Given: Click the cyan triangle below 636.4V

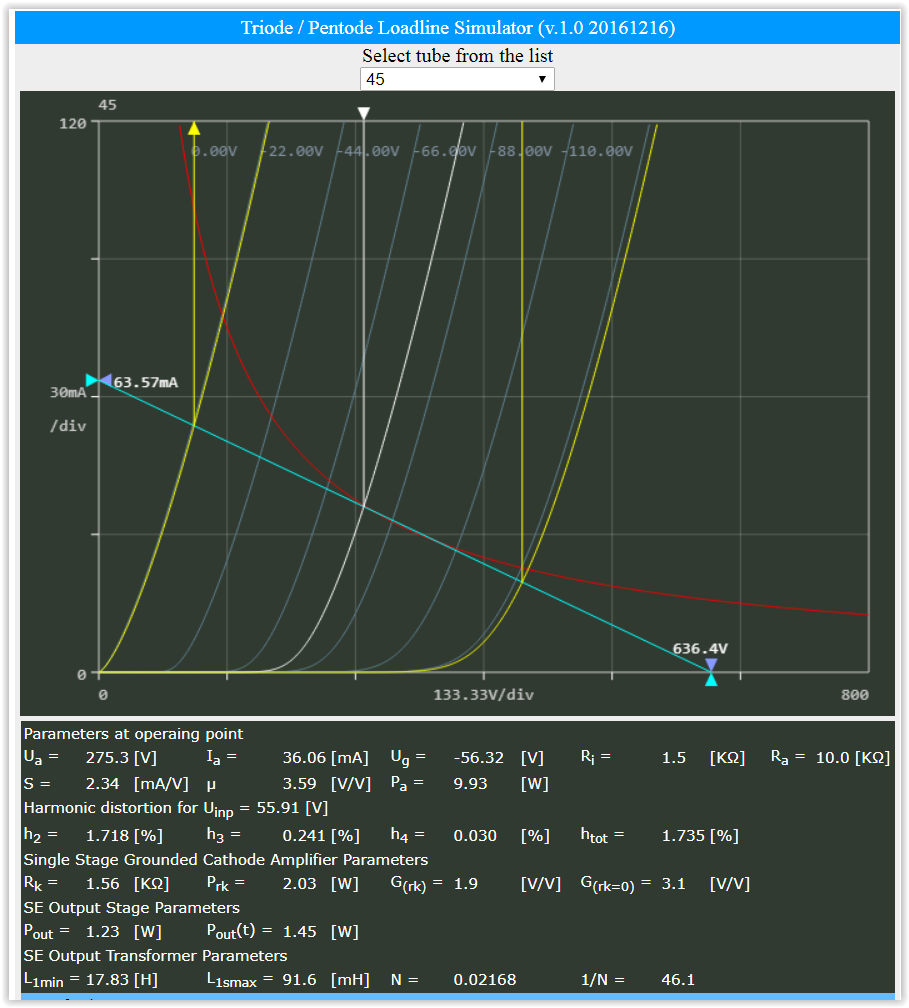Looking at the screenshot, I should (711, 680).
